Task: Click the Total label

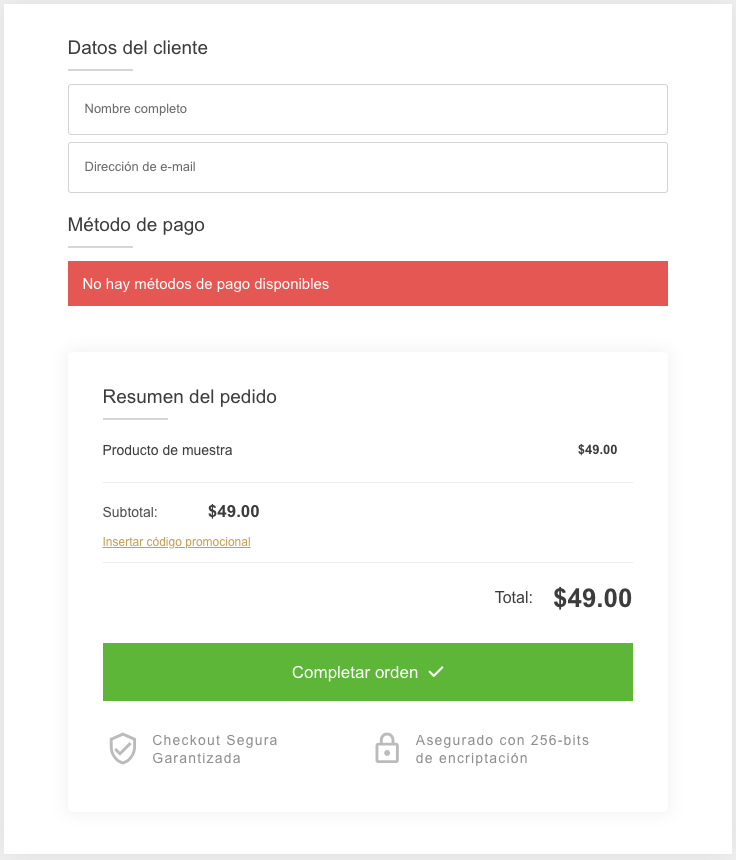Action: (513, 598)
